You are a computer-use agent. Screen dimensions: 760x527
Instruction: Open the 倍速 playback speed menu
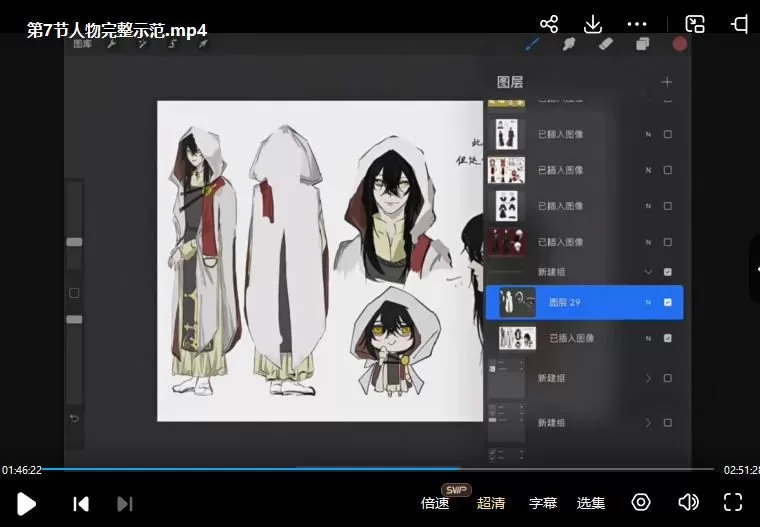pyautogui.click(x=435, y=503)
